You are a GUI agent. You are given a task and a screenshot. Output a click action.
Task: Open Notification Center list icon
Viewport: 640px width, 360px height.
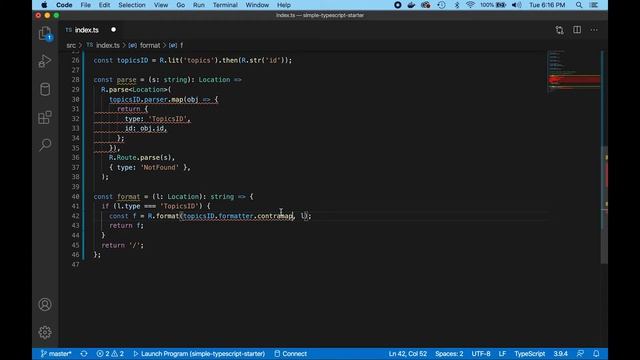coord(594,5)
